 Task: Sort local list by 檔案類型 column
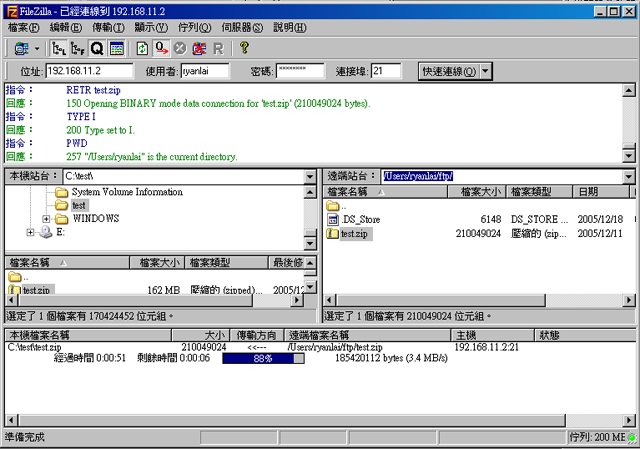coord(227,262)
